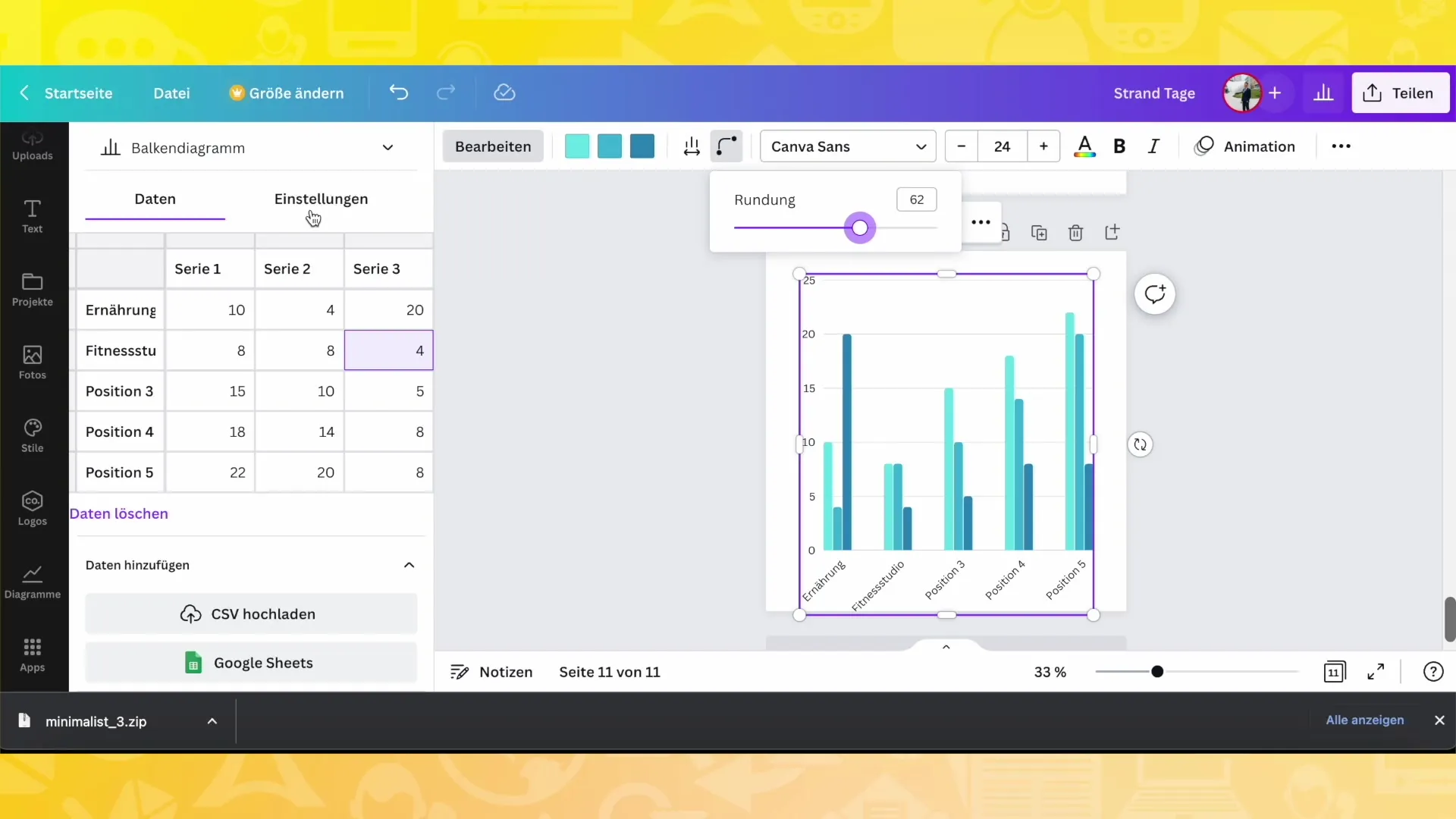Open Projekte in the sidebar

point(33,290)
